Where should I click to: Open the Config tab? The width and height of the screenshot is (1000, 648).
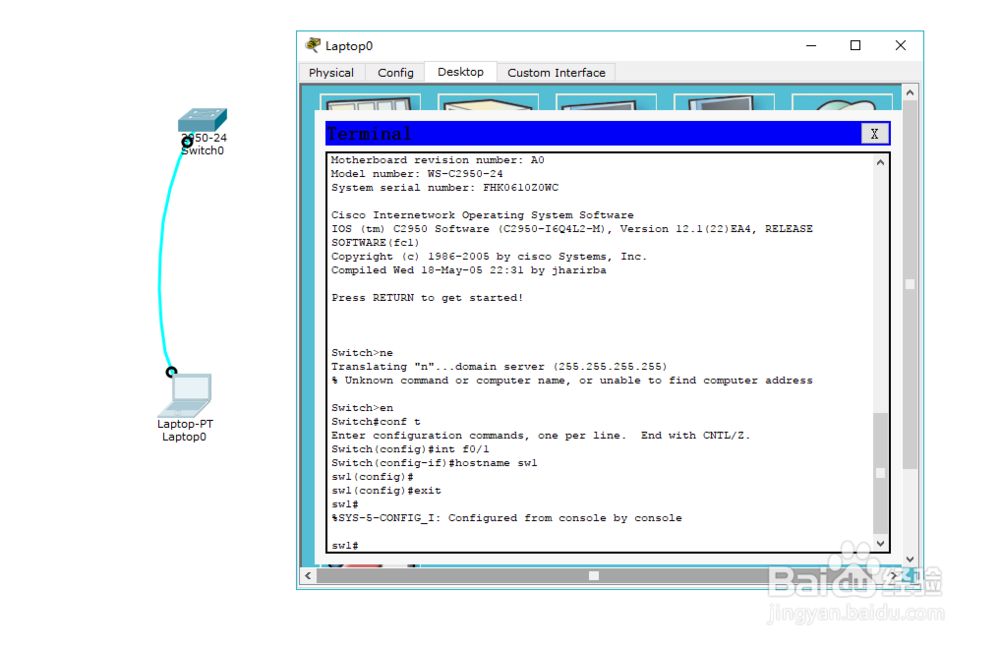395,73
